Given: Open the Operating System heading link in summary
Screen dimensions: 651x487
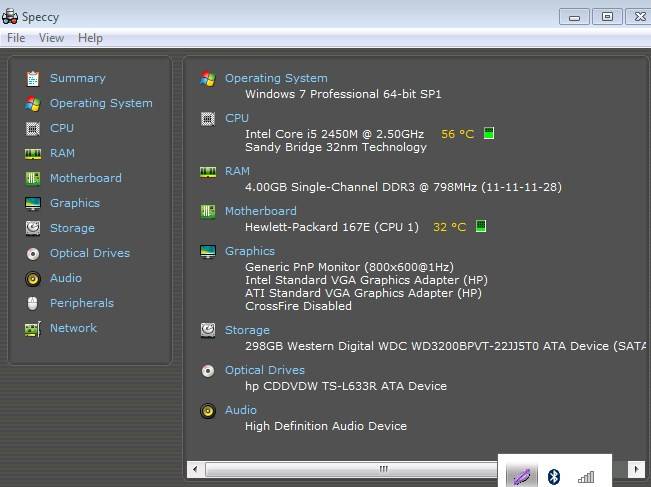Looking at the screenshot, I should (x=276, y=78).
